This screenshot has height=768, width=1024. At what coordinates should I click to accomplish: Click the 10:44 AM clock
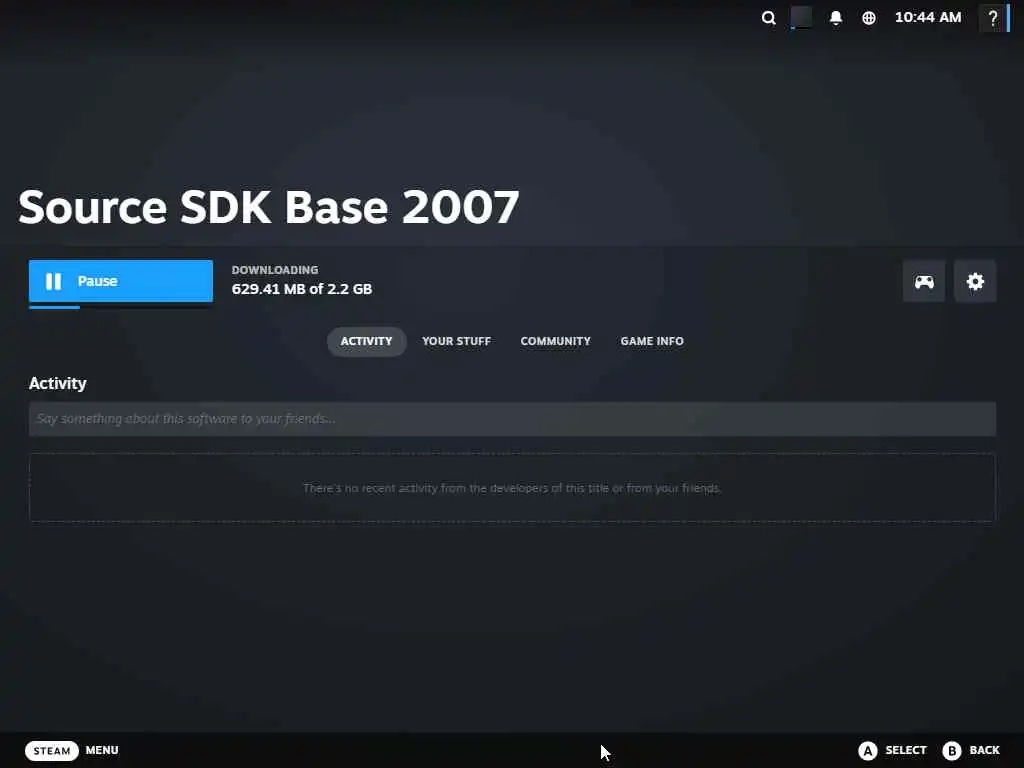click(x=928, y=18)
